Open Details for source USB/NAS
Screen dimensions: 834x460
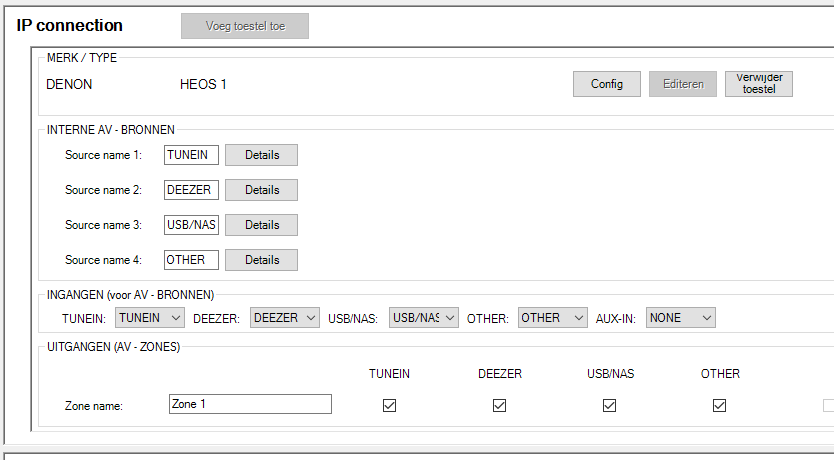point(261,225)
